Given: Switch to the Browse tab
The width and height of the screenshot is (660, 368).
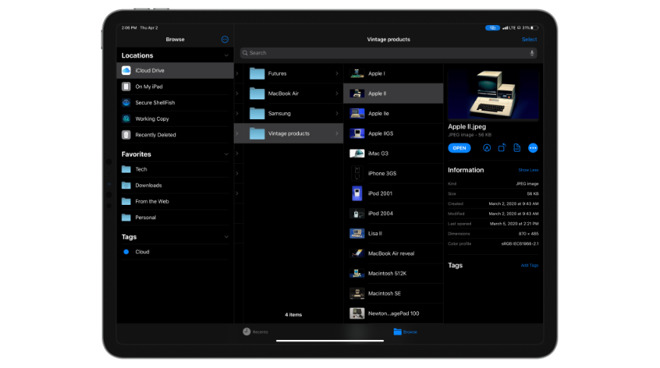Looking at the screenshot, I should click(x=405, y=332).
